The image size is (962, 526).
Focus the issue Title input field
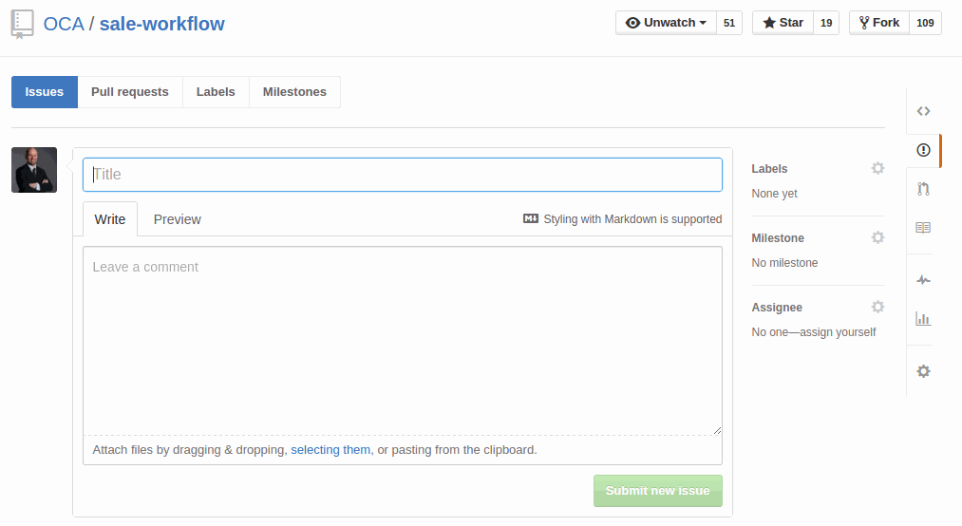click(x=402, y=174)
